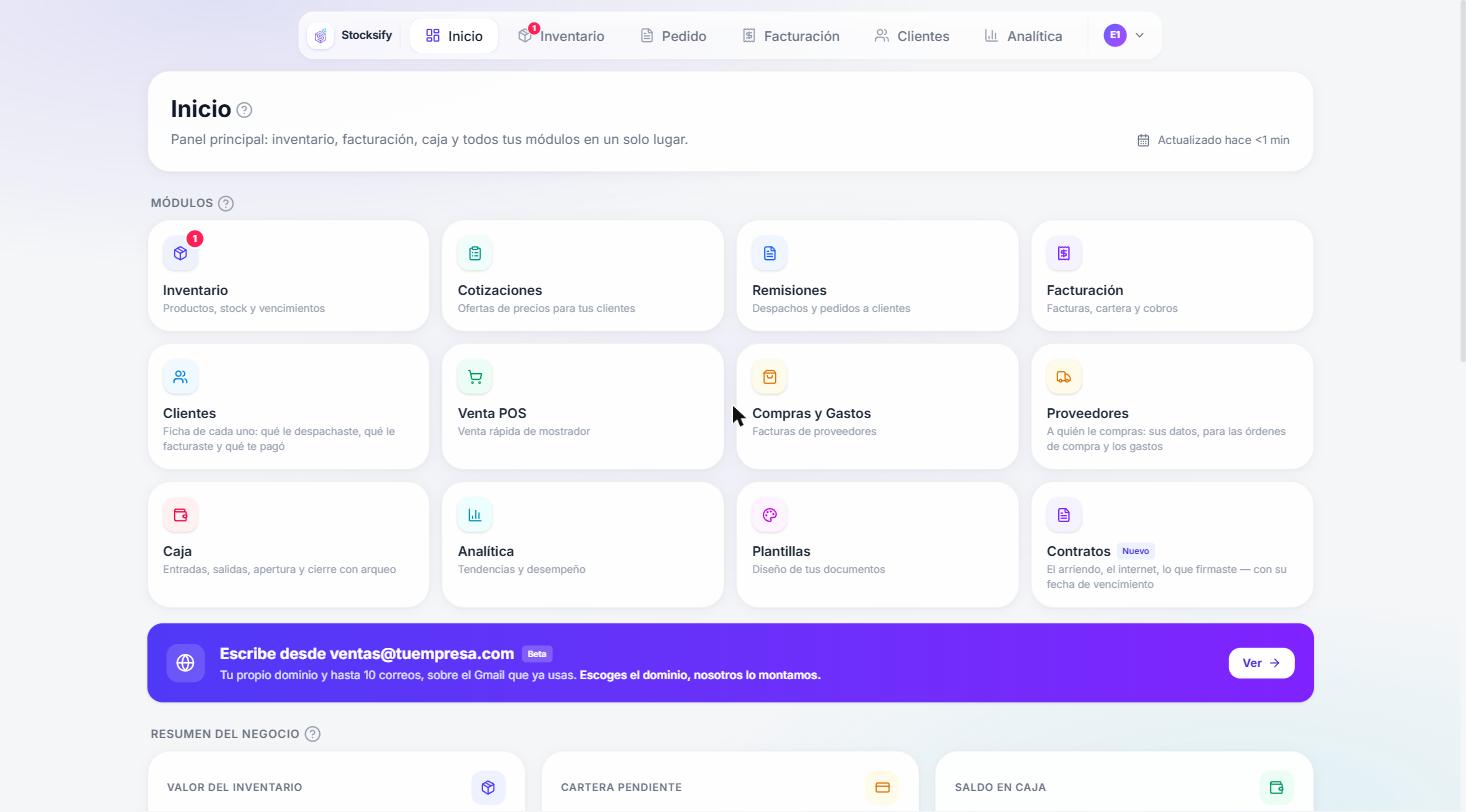1466x812 pixels.
Task: Click the Remisiones document icon
Action: [x=769, y=253]
